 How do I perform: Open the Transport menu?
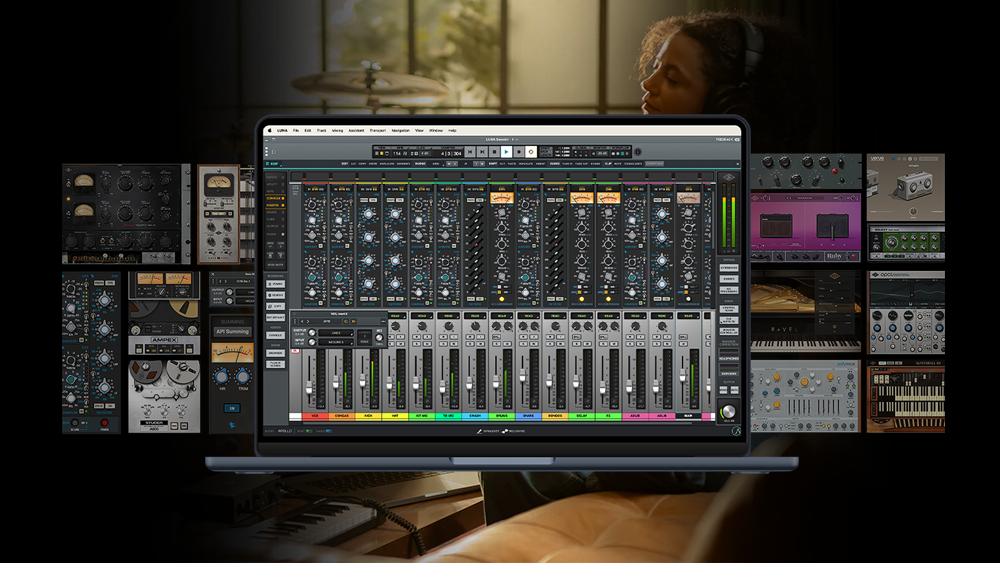coord(377,131)
